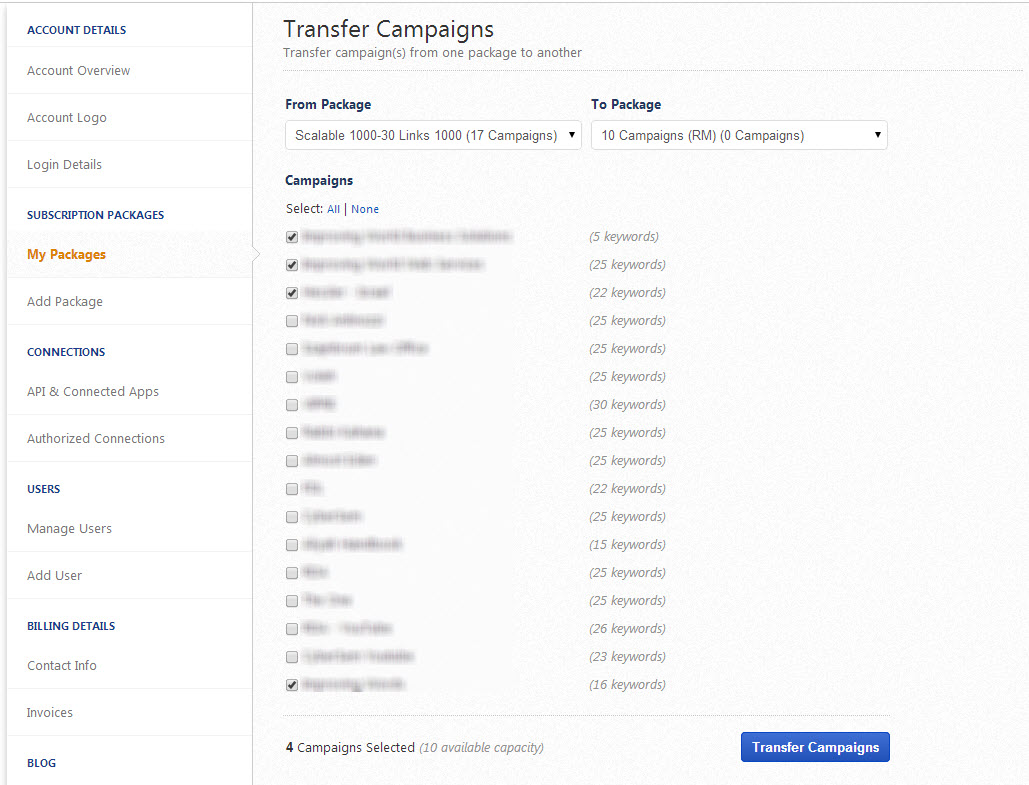Open API & Connected Apps
This screenshot has width=1029, height=785.
(x=93, y=392)
